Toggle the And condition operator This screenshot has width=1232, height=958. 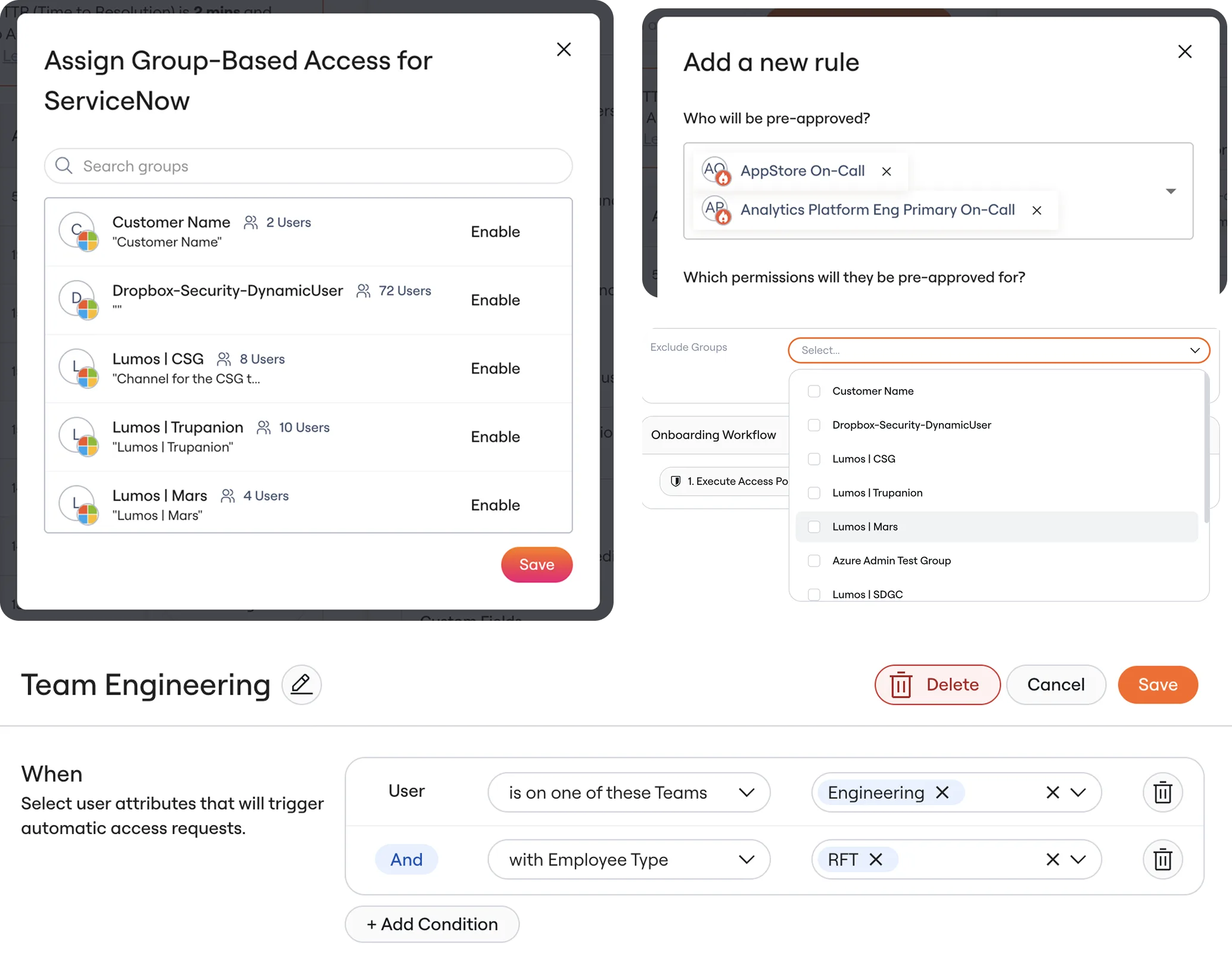pyautogui.click(x=406, y=859)
